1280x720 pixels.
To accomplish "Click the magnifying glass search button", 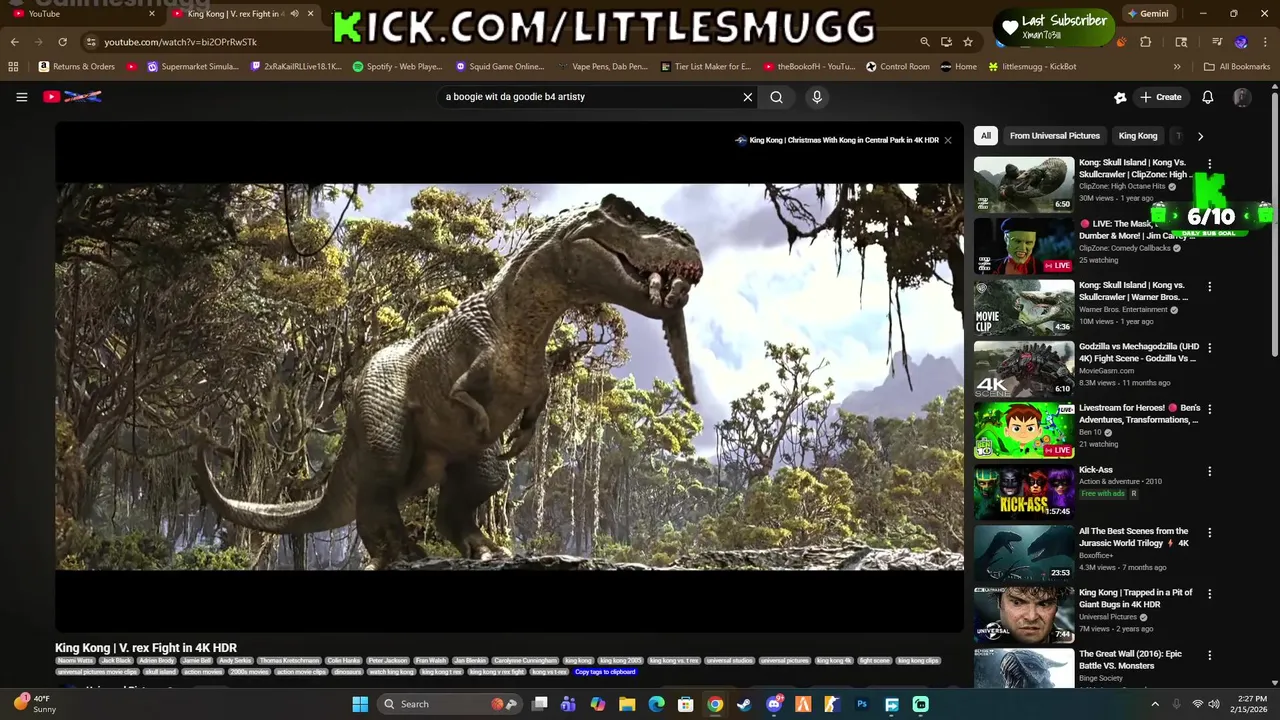I will pos(776,97).
